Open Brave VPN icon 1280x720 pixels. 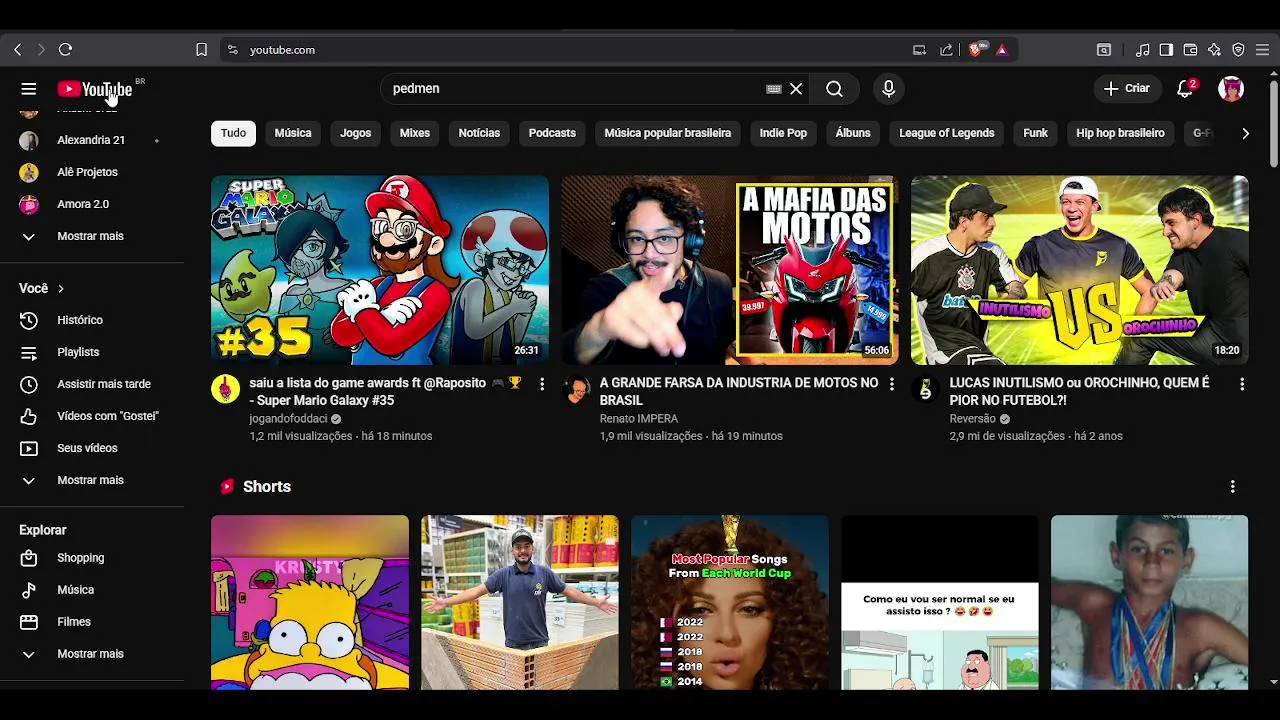click(1238, 50)
